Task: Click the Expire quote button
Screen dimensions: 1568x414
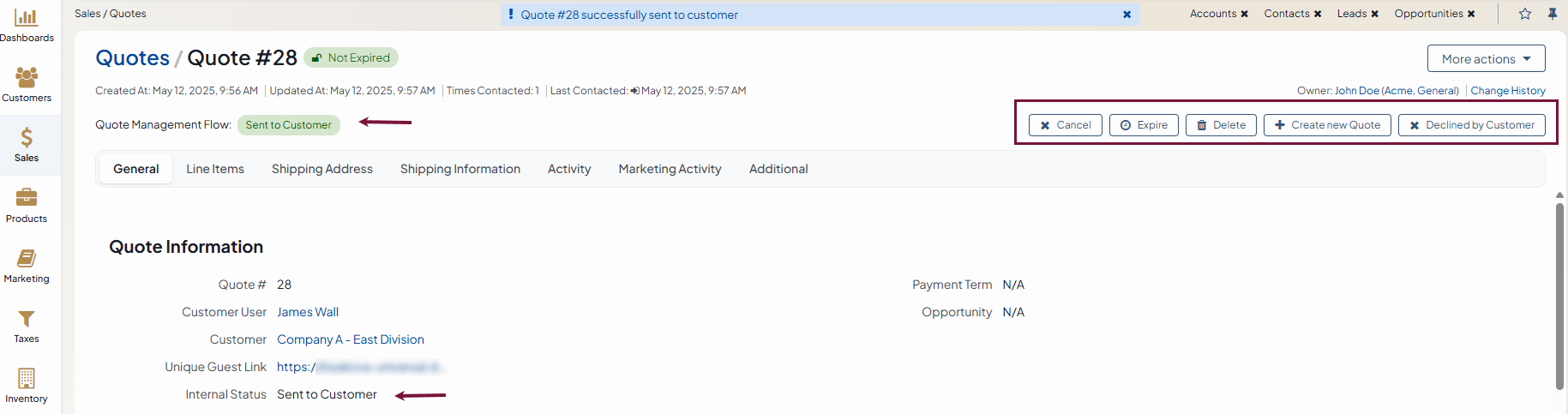Action: point(1144,125)
